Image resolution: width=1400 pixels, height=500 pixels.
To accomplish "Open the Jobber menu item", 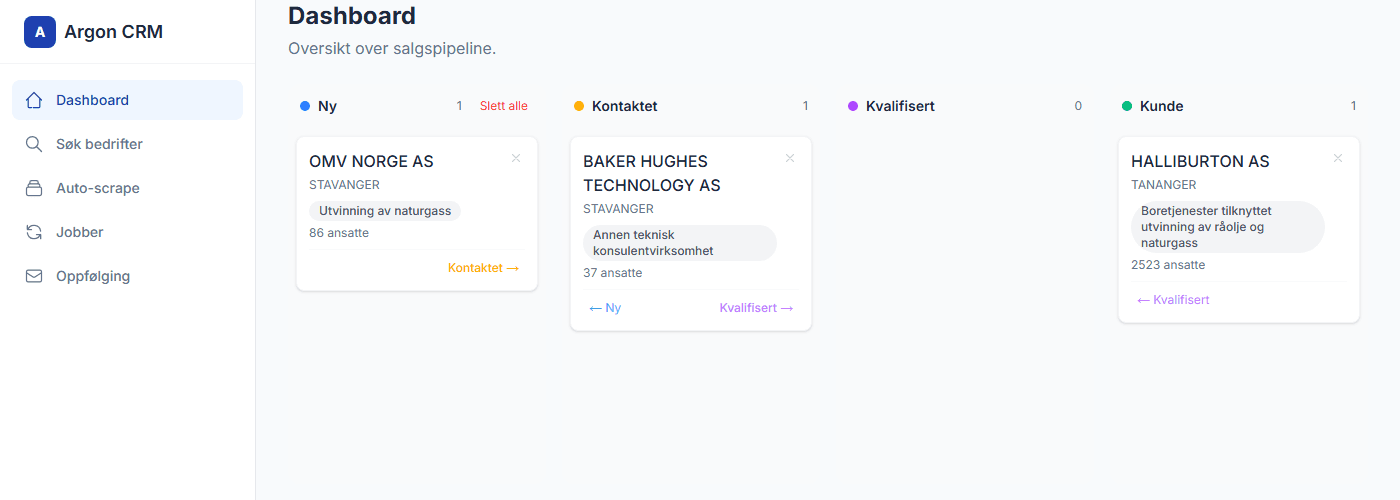I will pos(127,232).
